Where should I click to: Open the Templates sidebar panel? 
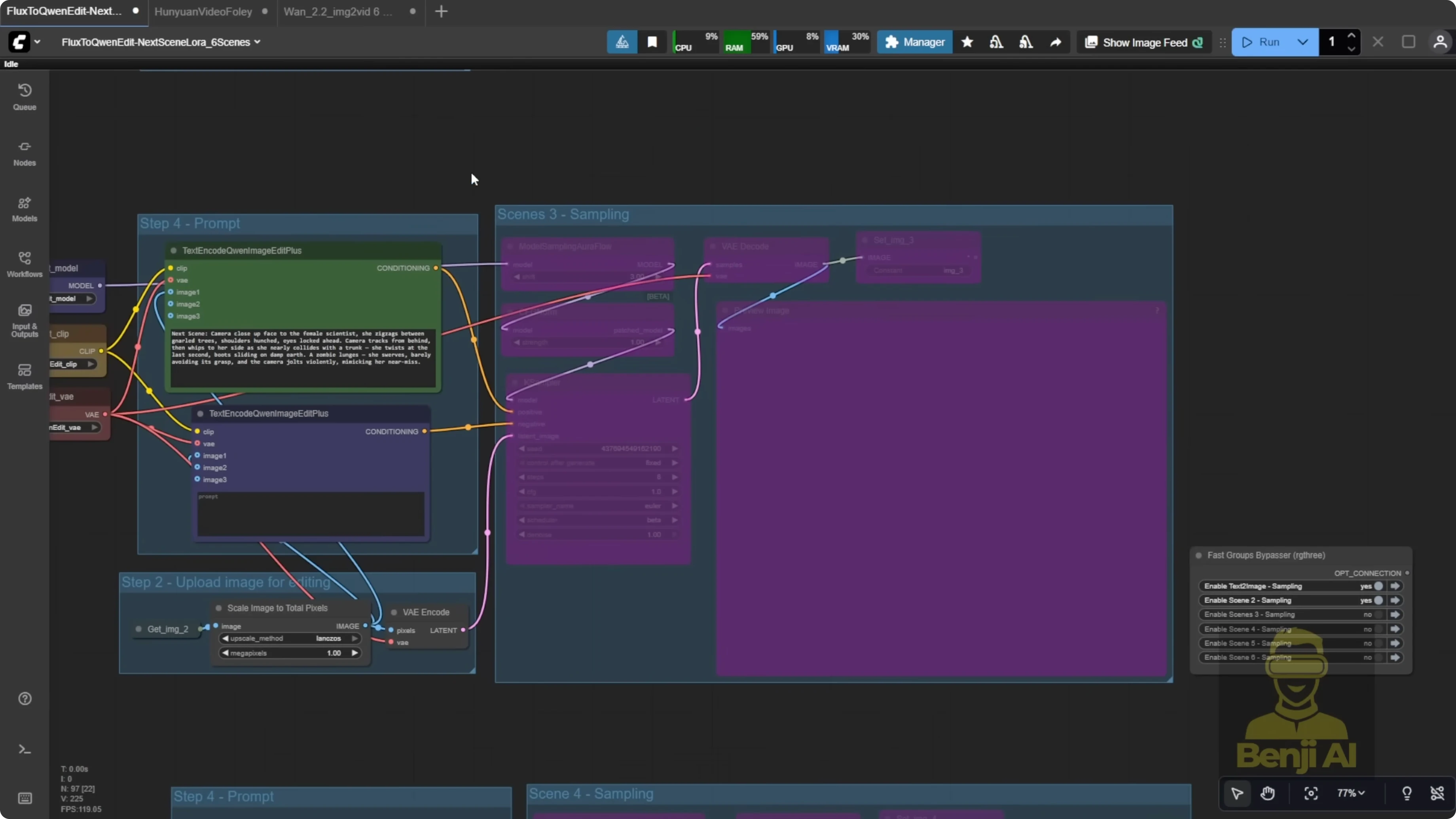tap(24, 376)
